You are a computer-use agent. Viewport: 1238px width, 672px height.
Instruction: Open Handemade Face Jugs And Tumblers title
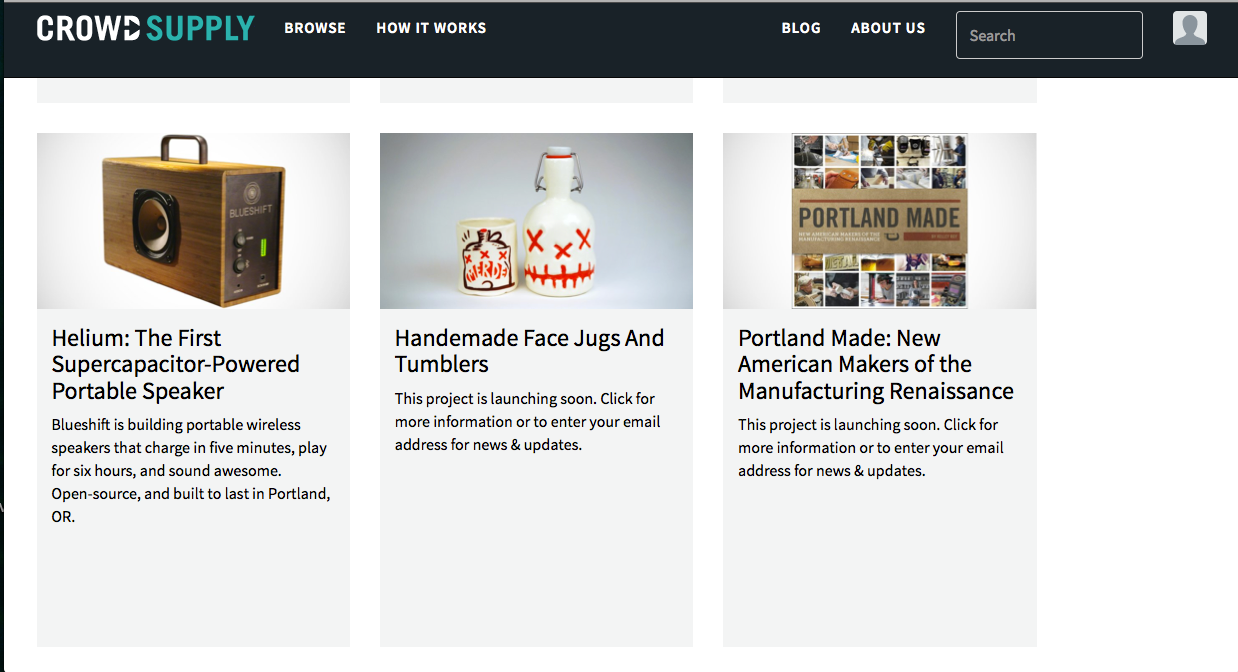click(x=529, y=351)
